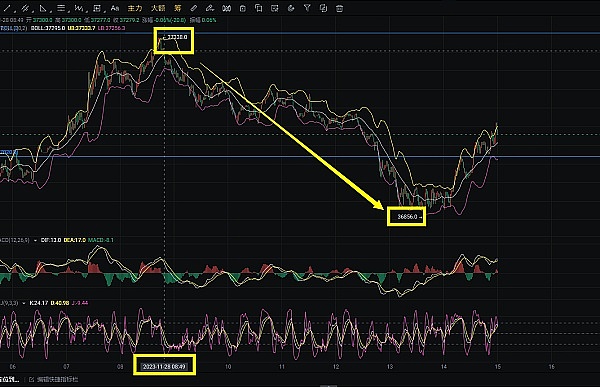
Task: Click the 16 label on time axis
Action: pos(551,366)
